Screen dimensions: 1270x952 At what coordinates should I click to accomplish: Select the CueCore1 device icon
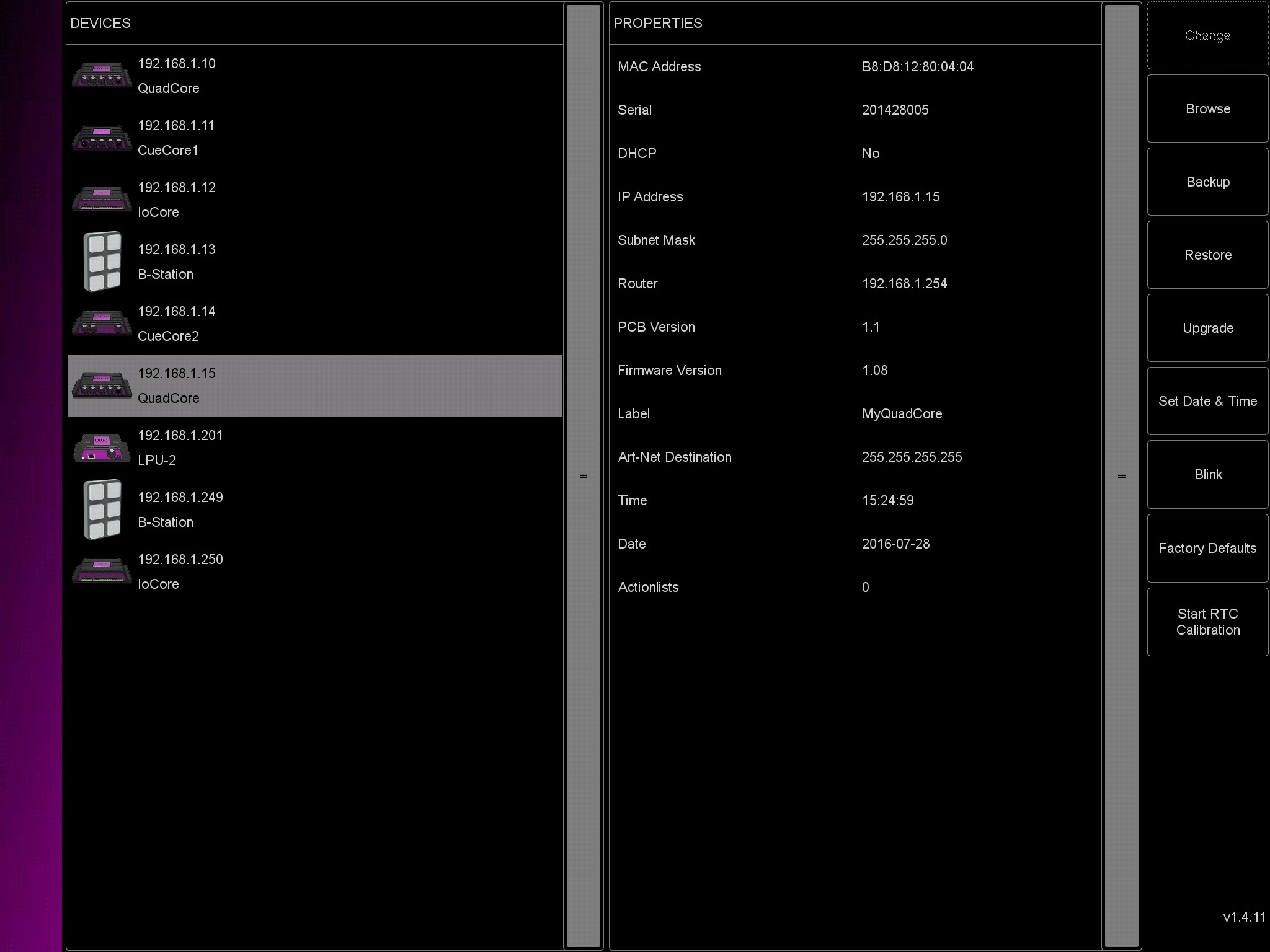[x=102, y=138]
